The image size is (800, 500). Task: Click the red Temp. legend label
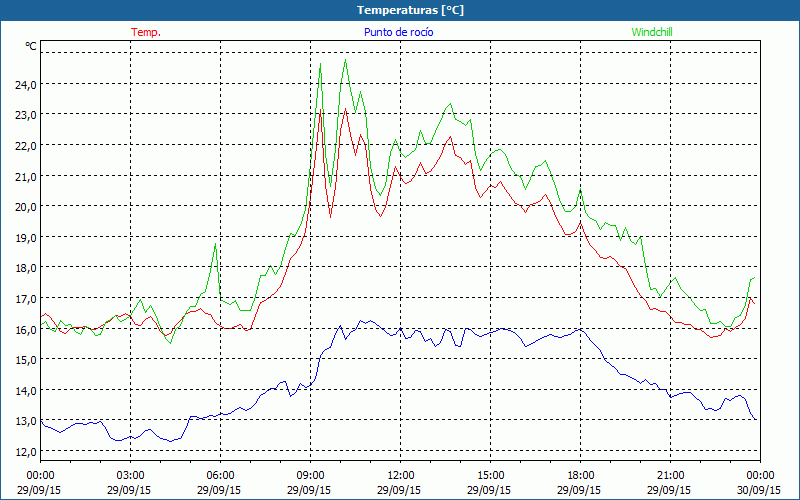click(x=146, y=32)
